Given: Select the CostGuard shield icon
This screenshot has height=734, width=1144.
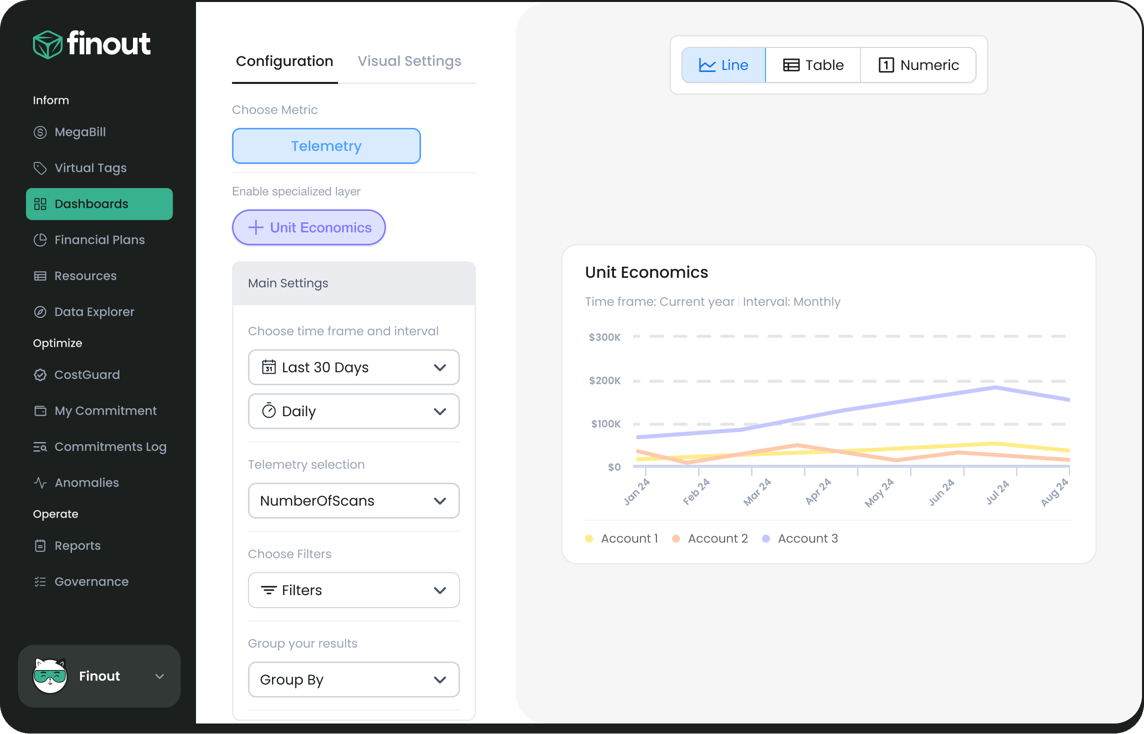Looking at the screenshot, I should tap(40, 375).
